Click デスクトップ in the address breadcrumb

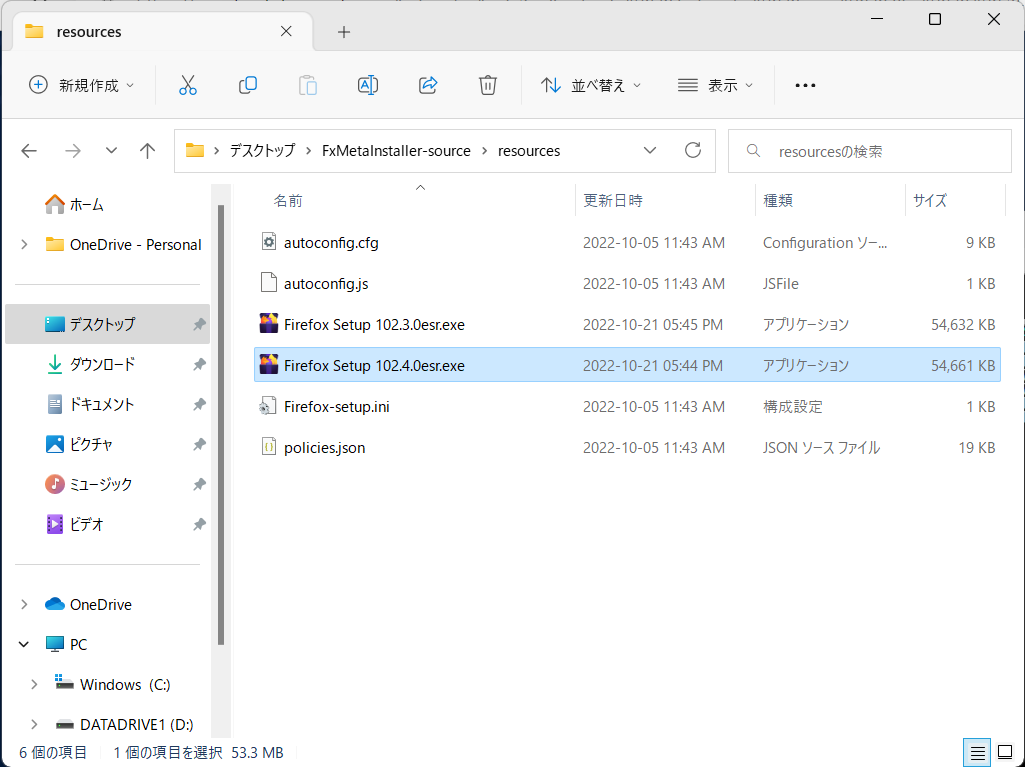(x=262, y=150)
